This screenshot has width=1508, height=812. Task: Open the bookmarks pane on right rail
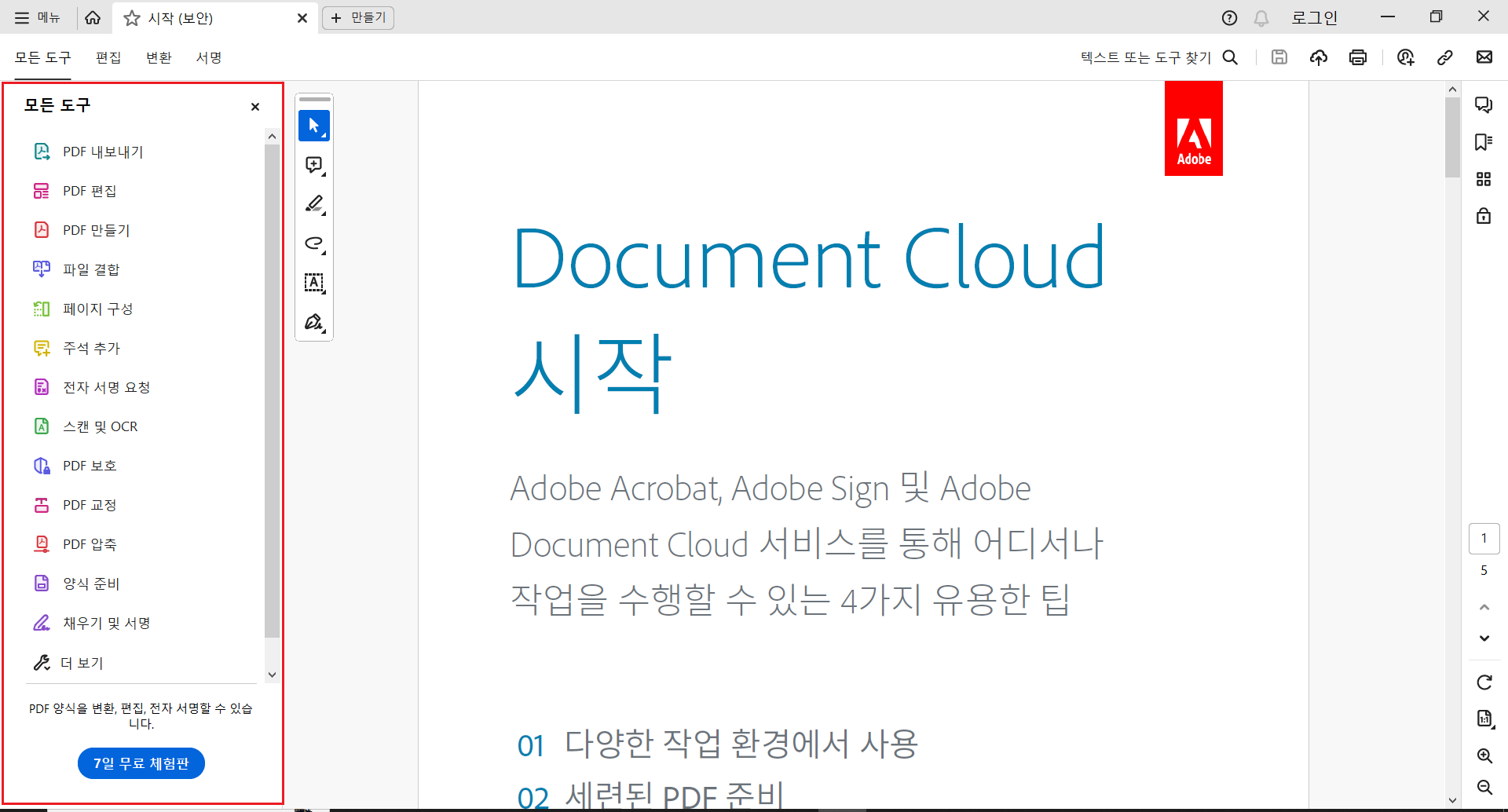coord(1484,142)
